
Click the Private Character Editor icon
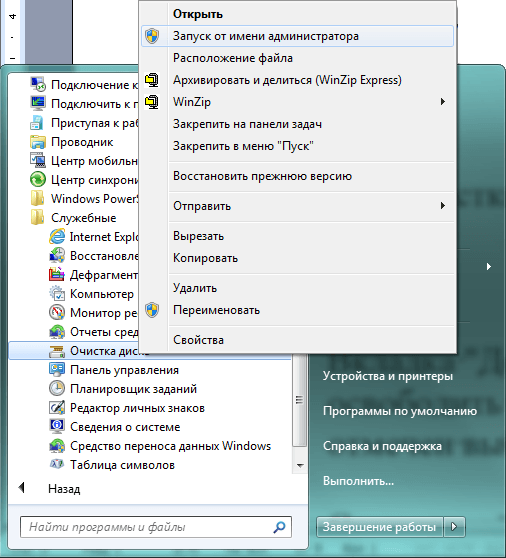[57, 408]
